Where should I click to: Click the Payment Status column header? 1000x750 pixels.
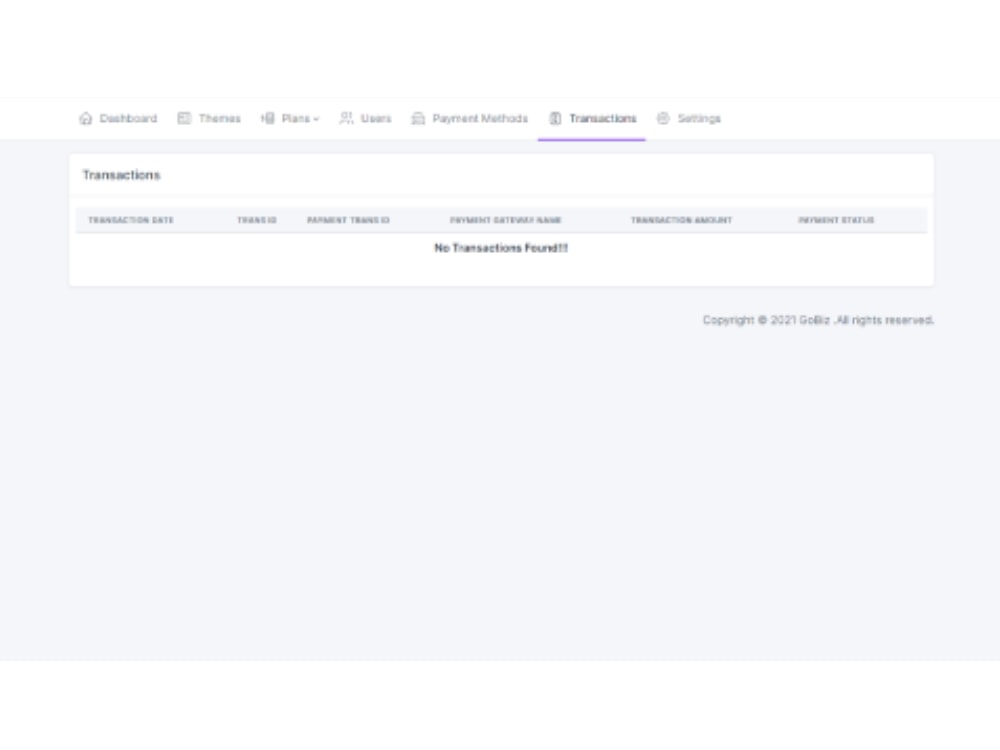coord(836,221)
